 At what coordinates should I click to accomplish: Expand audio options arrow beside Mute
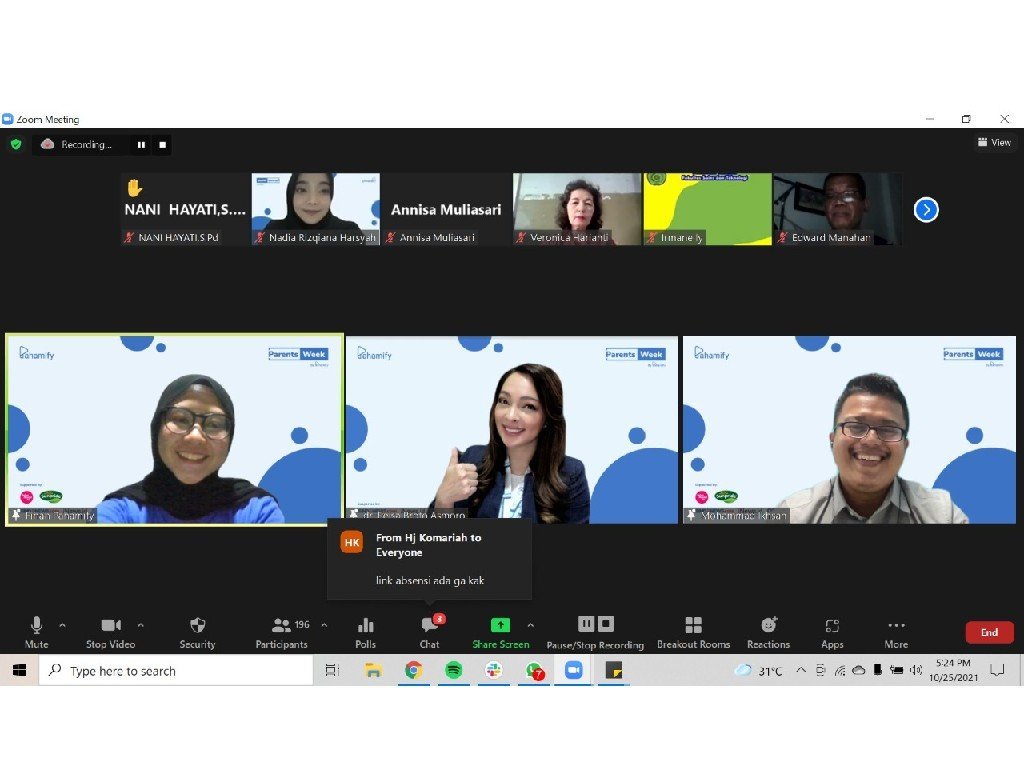point(62,625)
